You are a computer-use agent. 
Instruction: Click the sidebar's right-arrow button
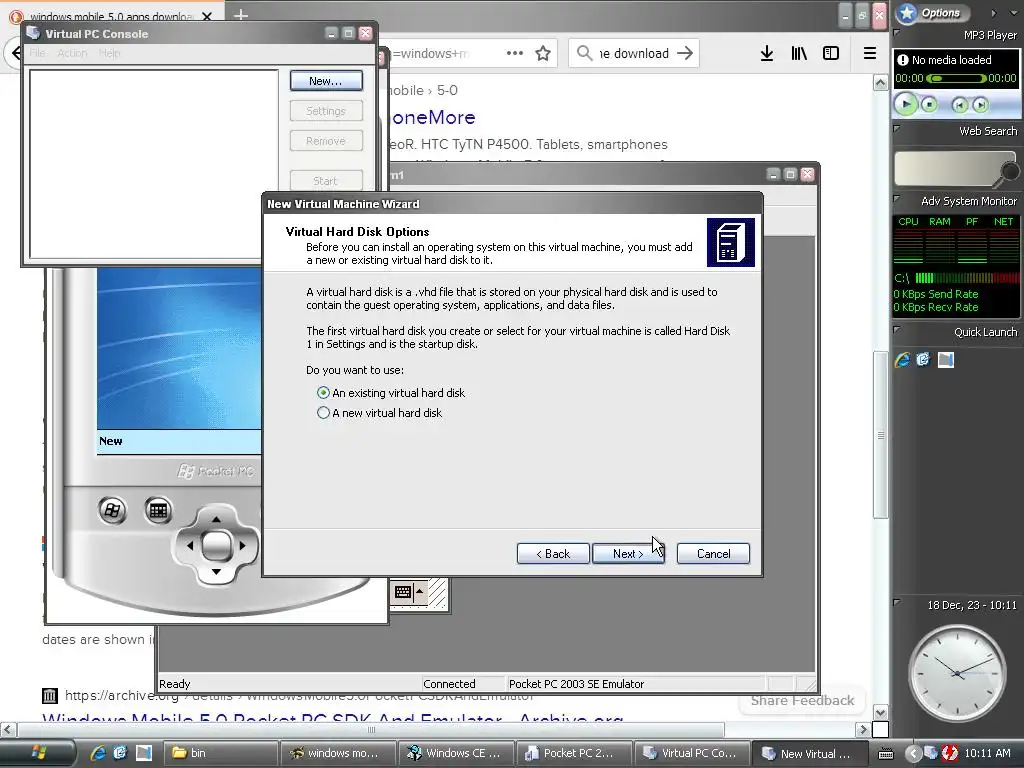point(993,13)
